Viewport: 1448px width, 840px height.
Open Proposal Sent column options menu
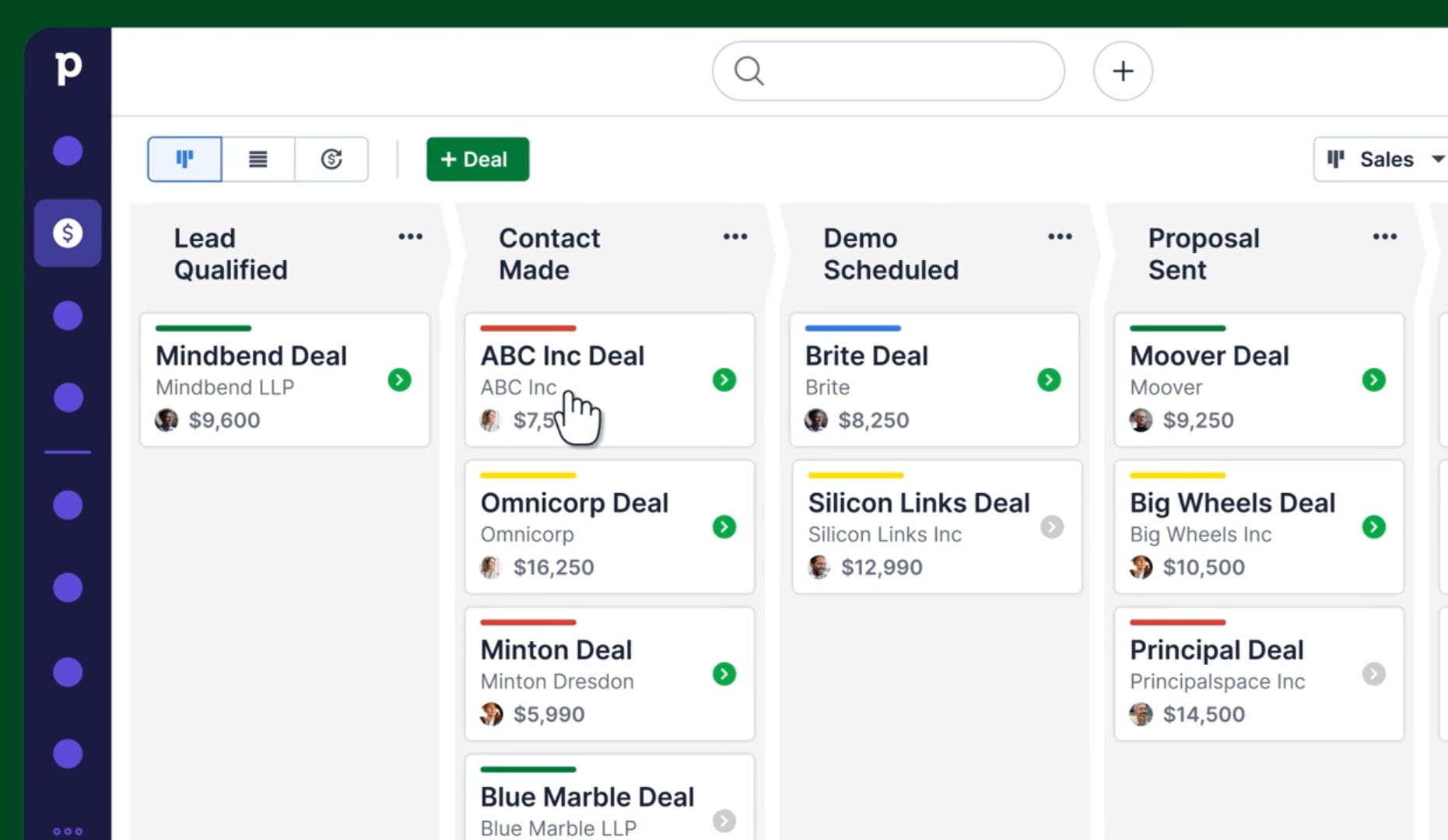point(1385,236)
